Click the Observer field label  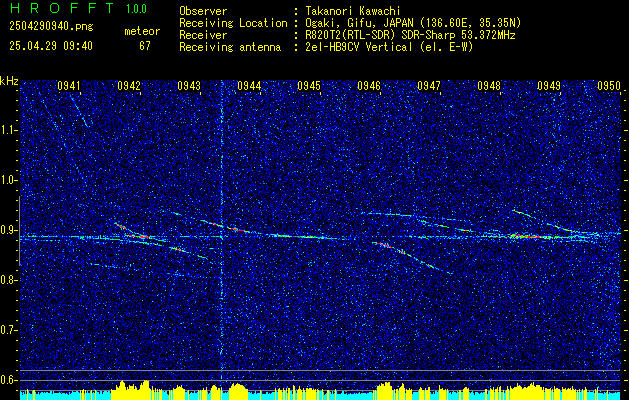203,11
